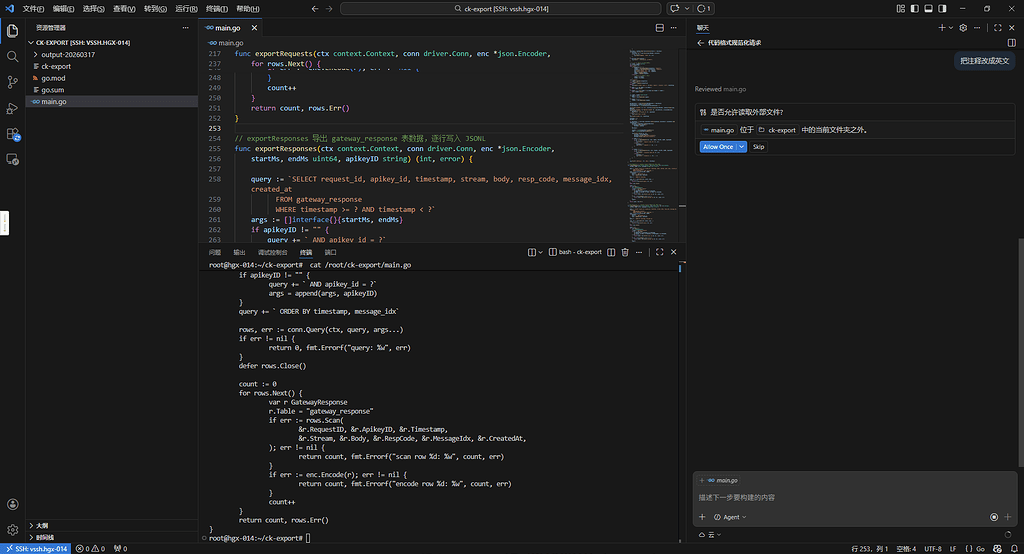Image resolution: width=1024 pixels, height=554 pixels.
Task: Open Copilot status icon in status bar
Action: pyautogui.click(x=997, y=549)
